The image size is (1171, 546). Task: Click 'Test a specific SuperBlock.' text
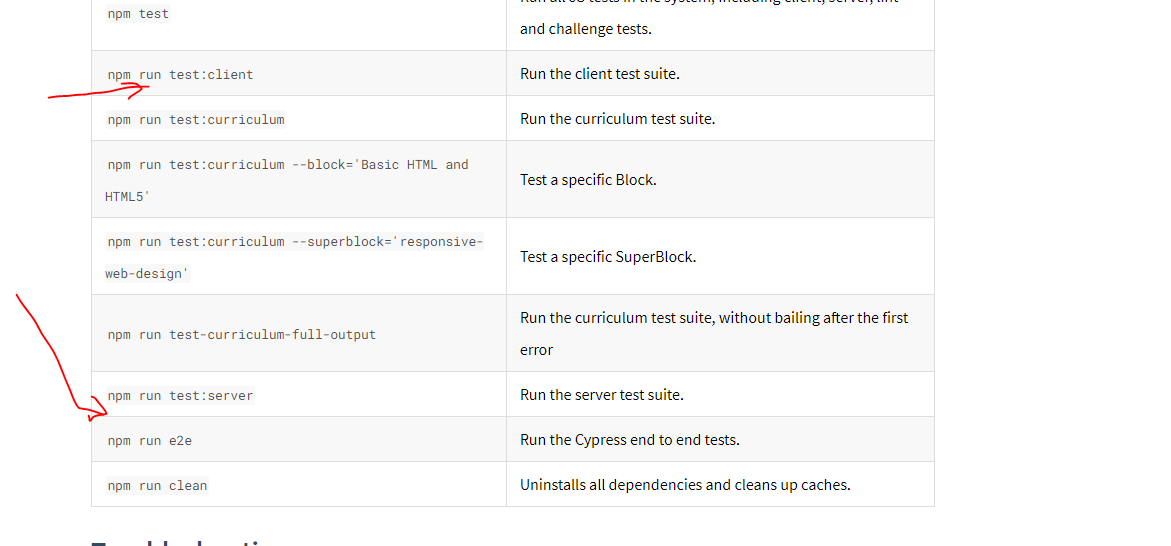pos(608,257)
